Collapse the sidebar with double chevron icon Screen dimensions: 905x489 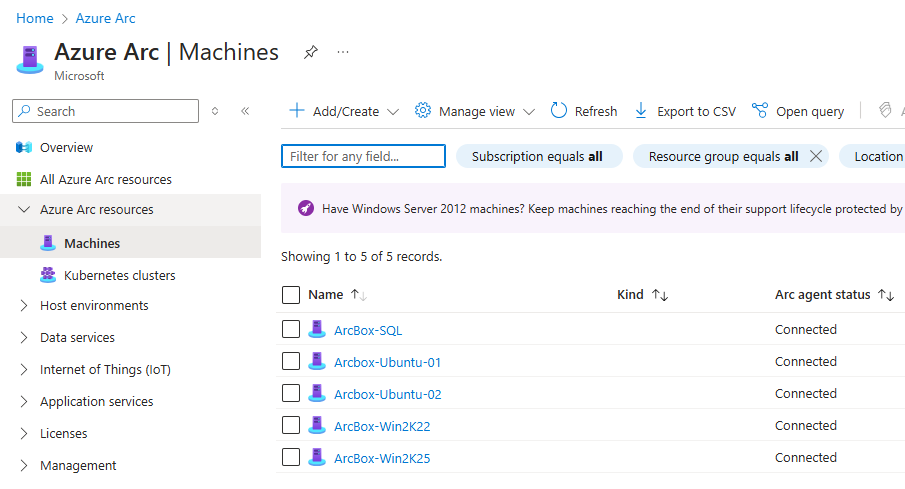(245, 111)
